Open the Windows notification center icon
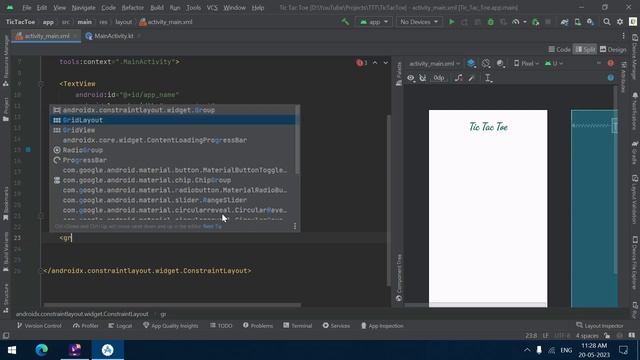 click(623, 350)
